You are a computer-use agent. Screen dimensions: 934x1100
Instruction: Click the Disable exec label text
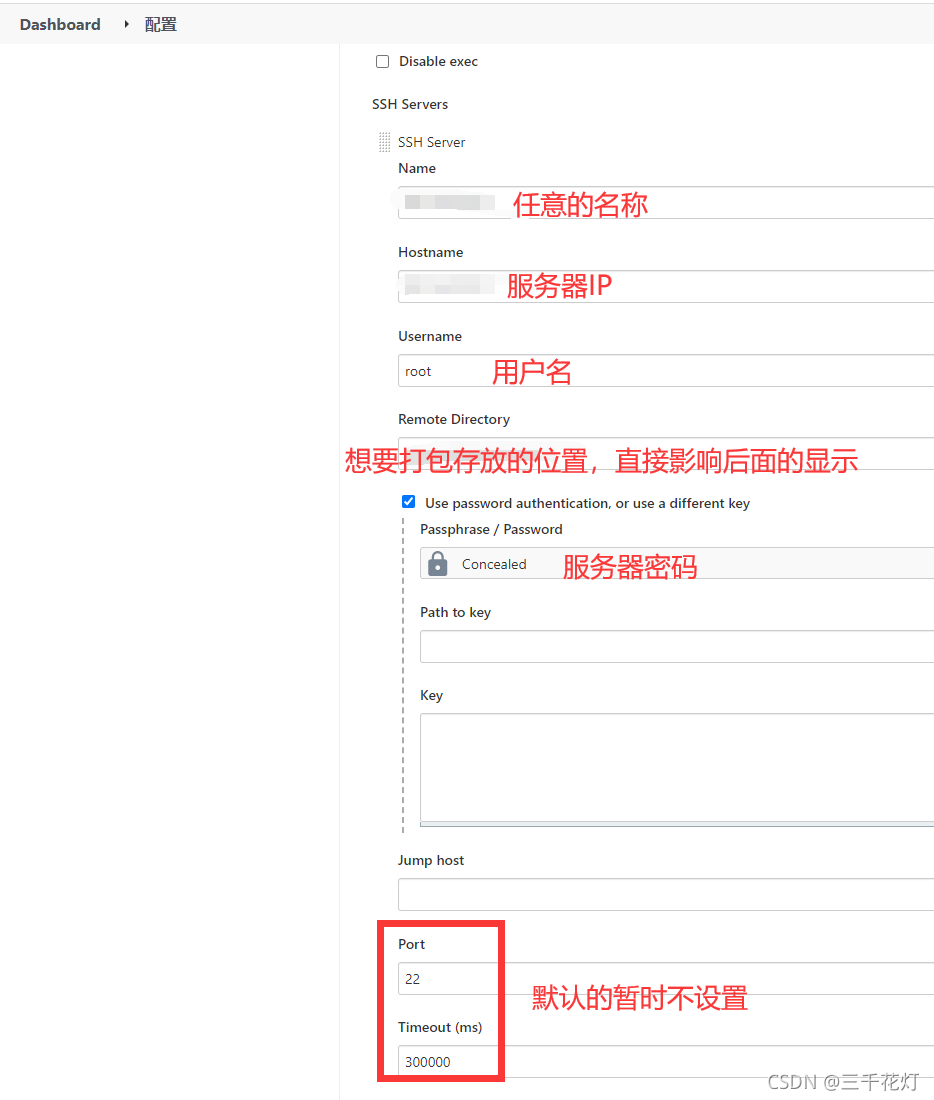(x=439, y=62)
